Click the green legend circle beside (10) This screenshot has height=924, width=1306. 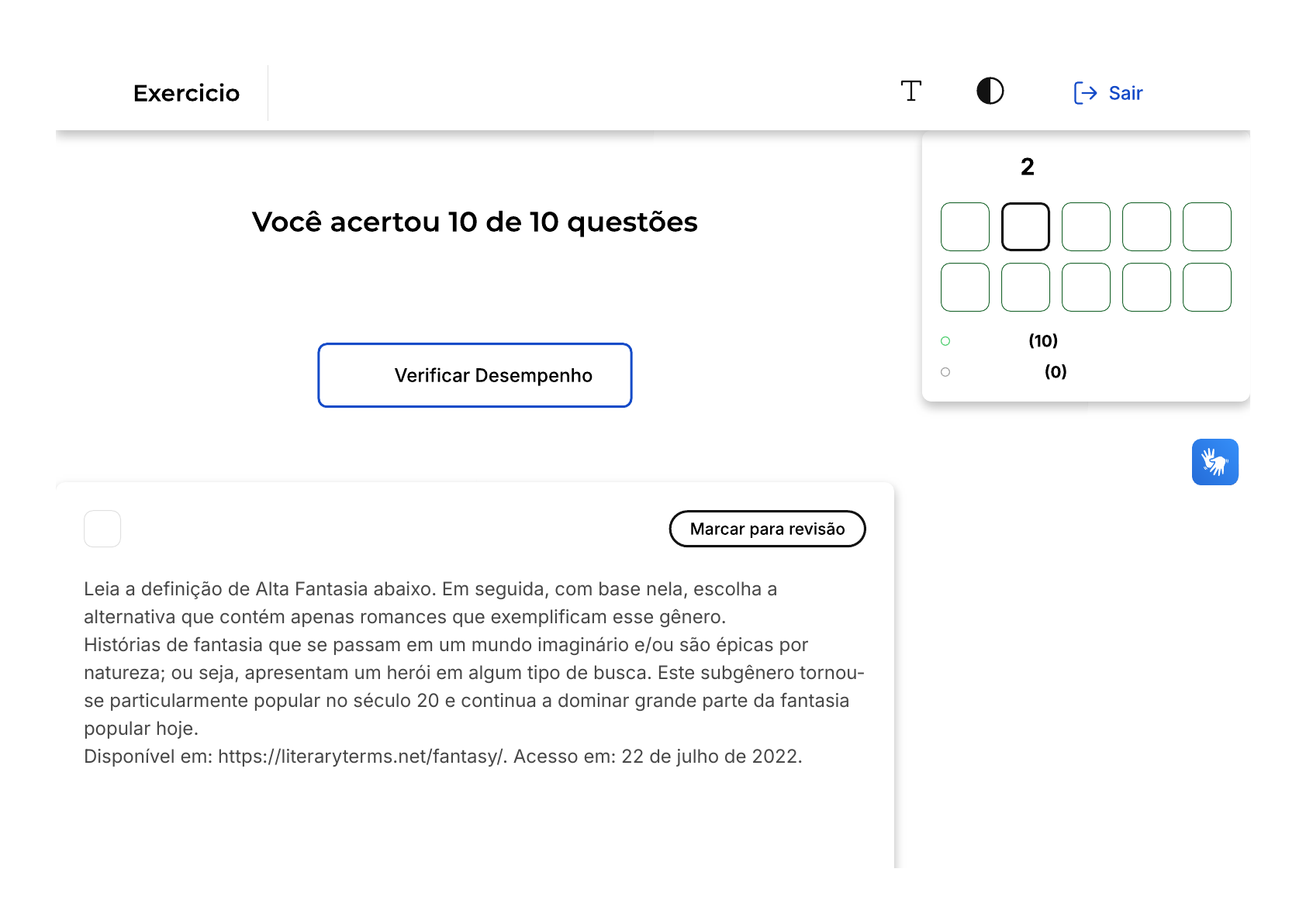click(945, 341)
